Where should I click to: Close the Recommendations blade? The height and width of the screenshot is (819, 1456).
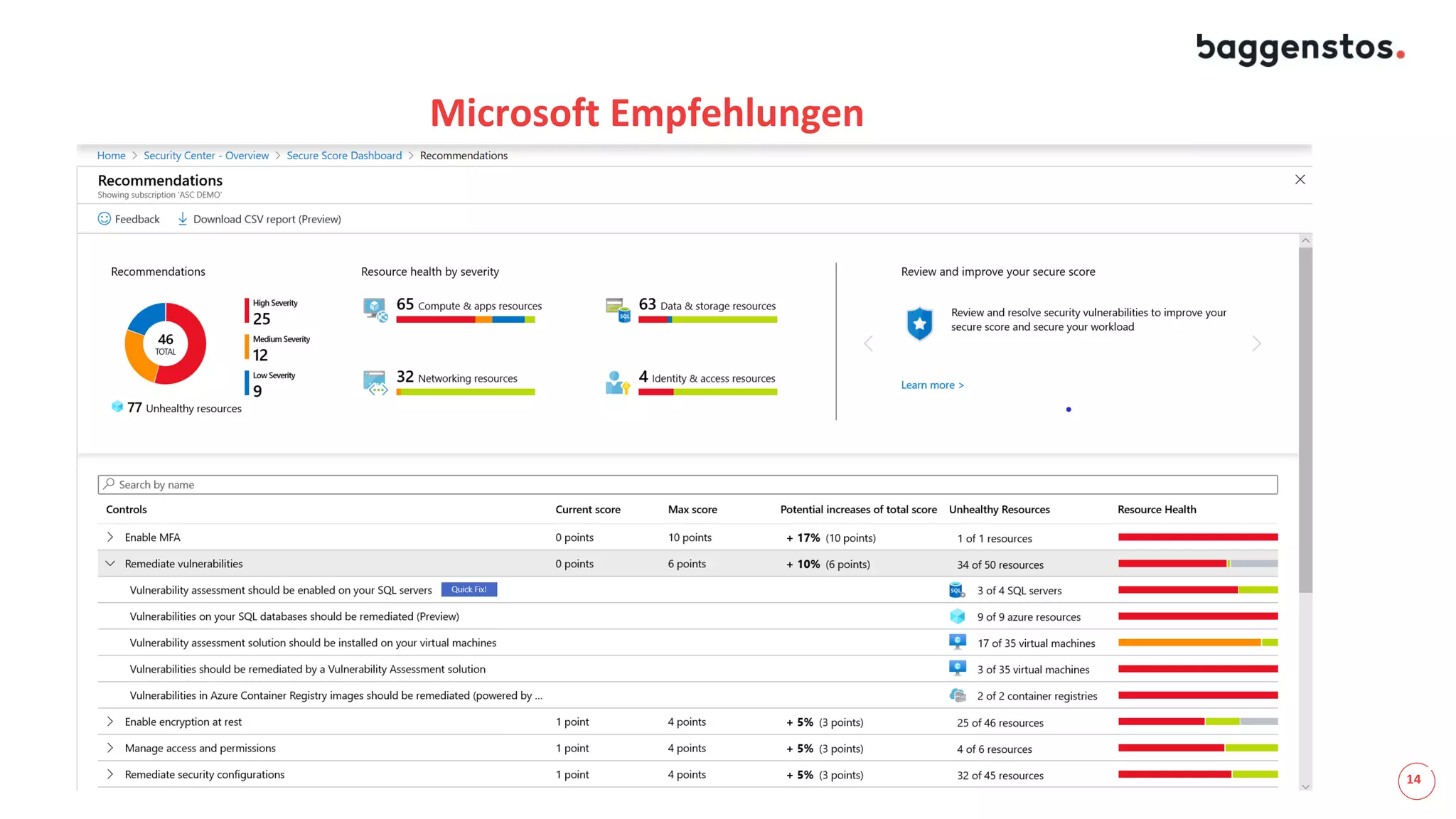(1300, 179)
